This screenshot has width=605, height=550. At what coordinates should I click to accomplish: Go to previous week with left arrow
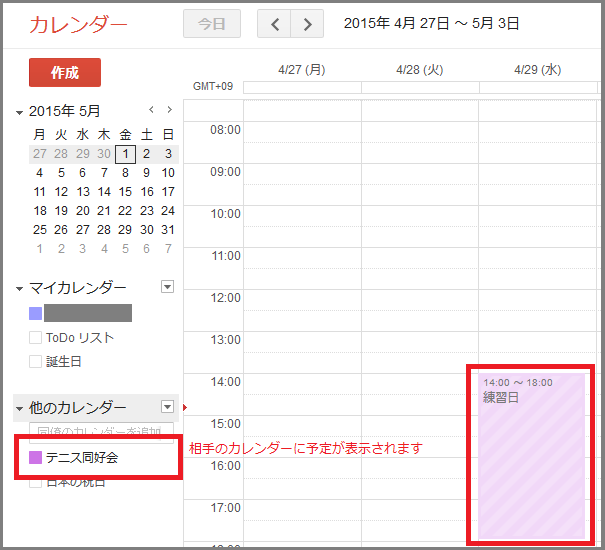pos(274,24)
